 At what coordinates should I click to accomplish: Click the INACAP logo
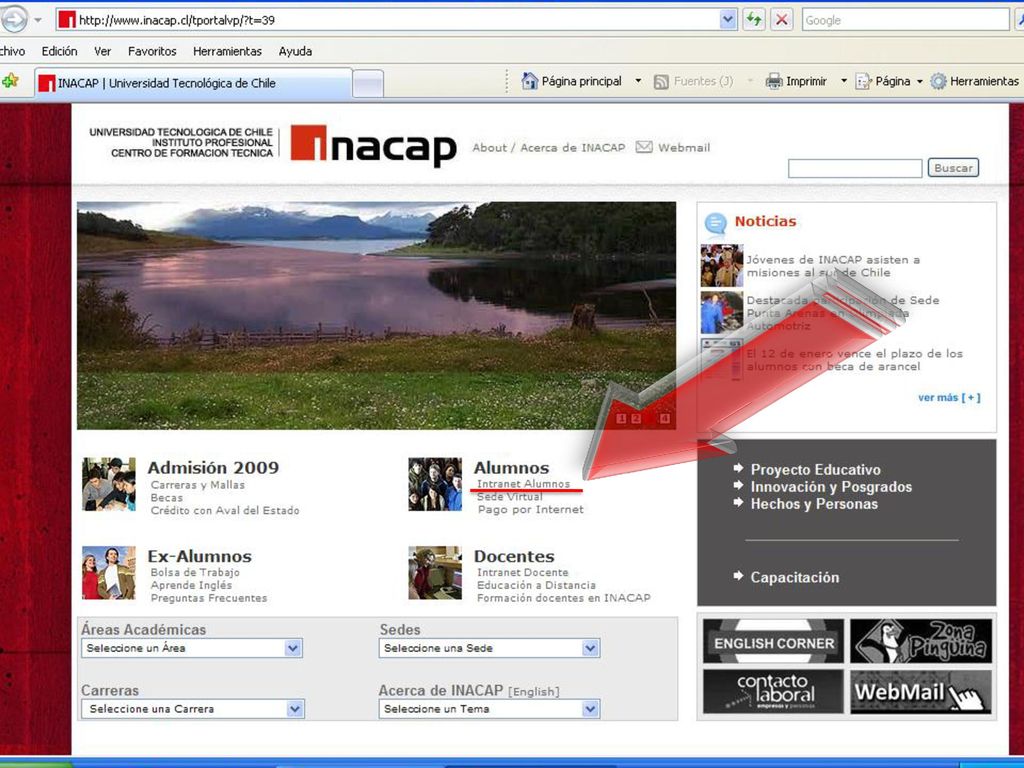click(374, 145)
